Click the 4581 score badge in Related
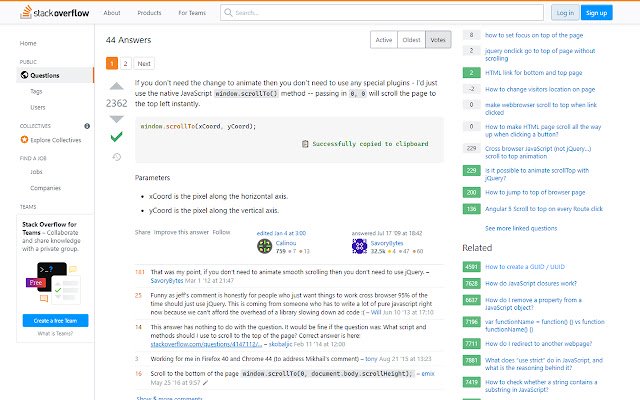The image size is (640, 400). tap(471, 267)
